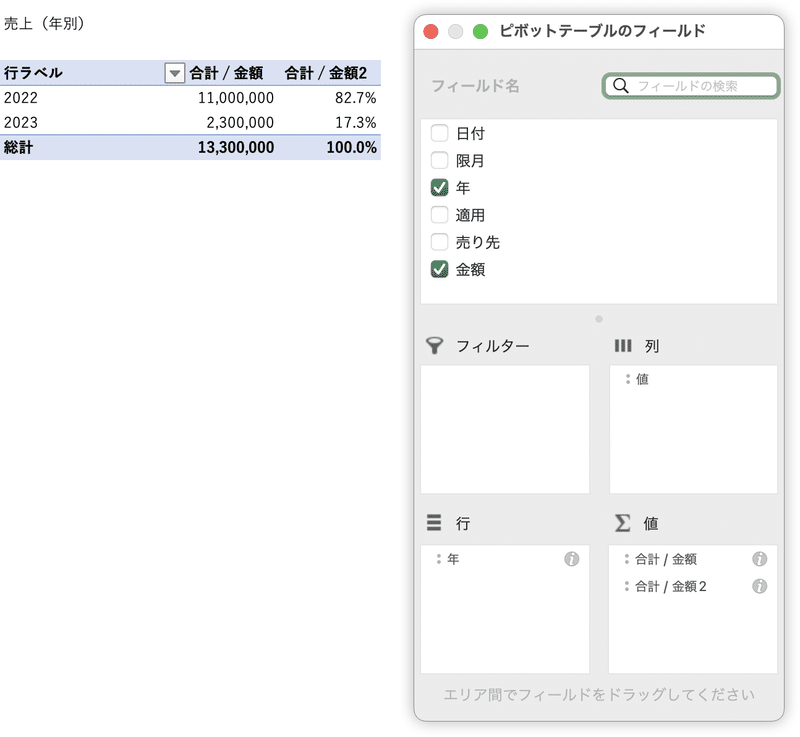Click the 売上（年別） title cell
This screenshot has width=800, height=737.
pos(44,23)
